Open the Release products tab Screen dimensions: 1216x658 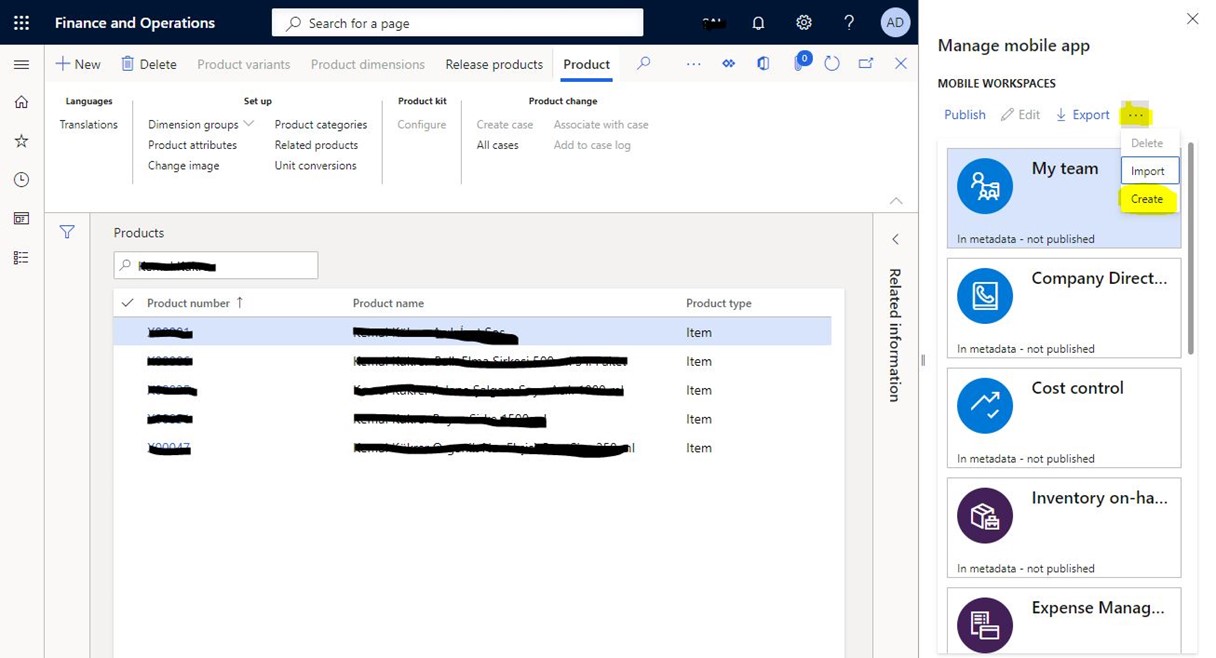click(494, 64)
